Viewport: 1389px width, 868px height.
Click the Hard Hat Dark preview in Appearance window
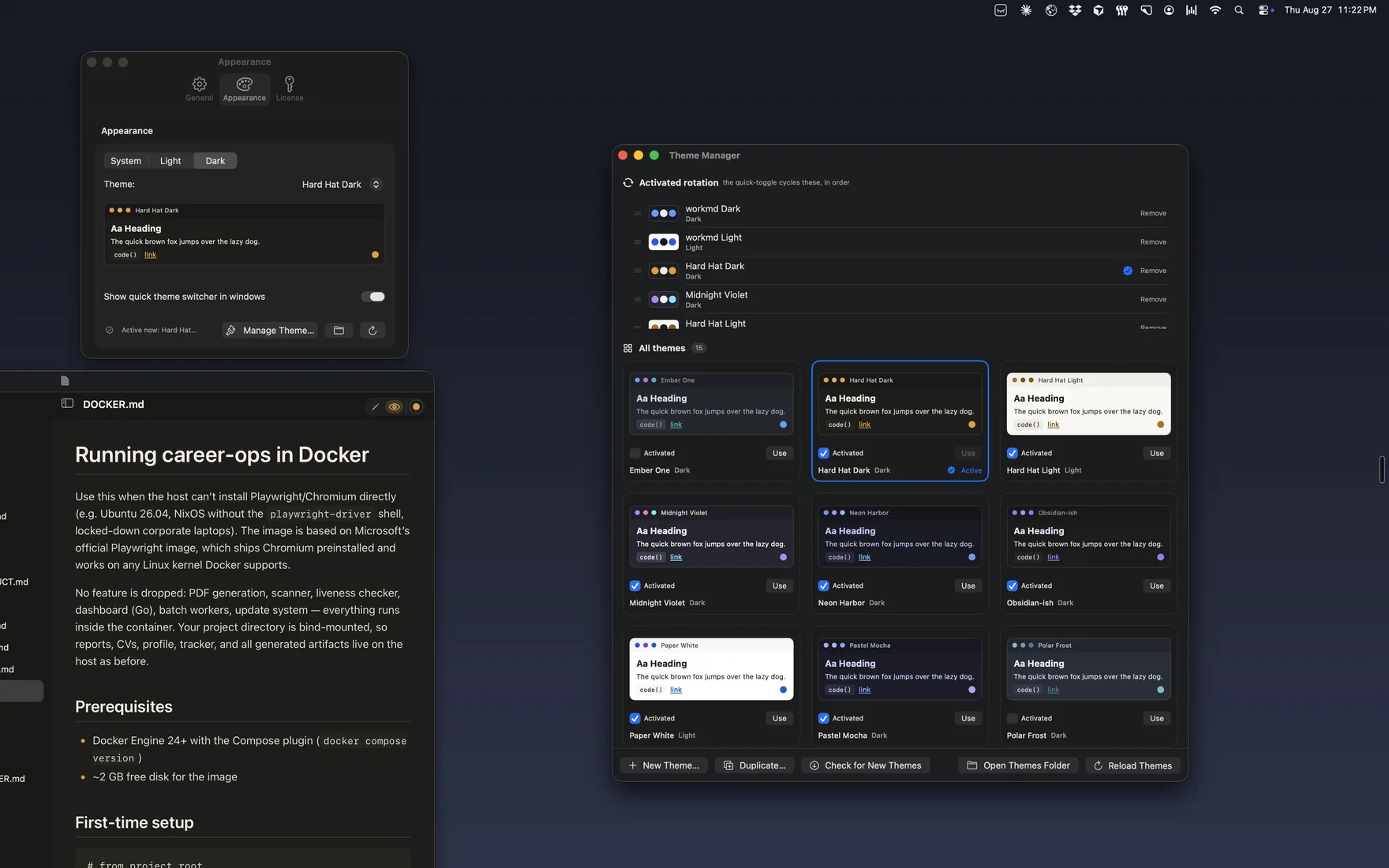(x=245, y=234)
